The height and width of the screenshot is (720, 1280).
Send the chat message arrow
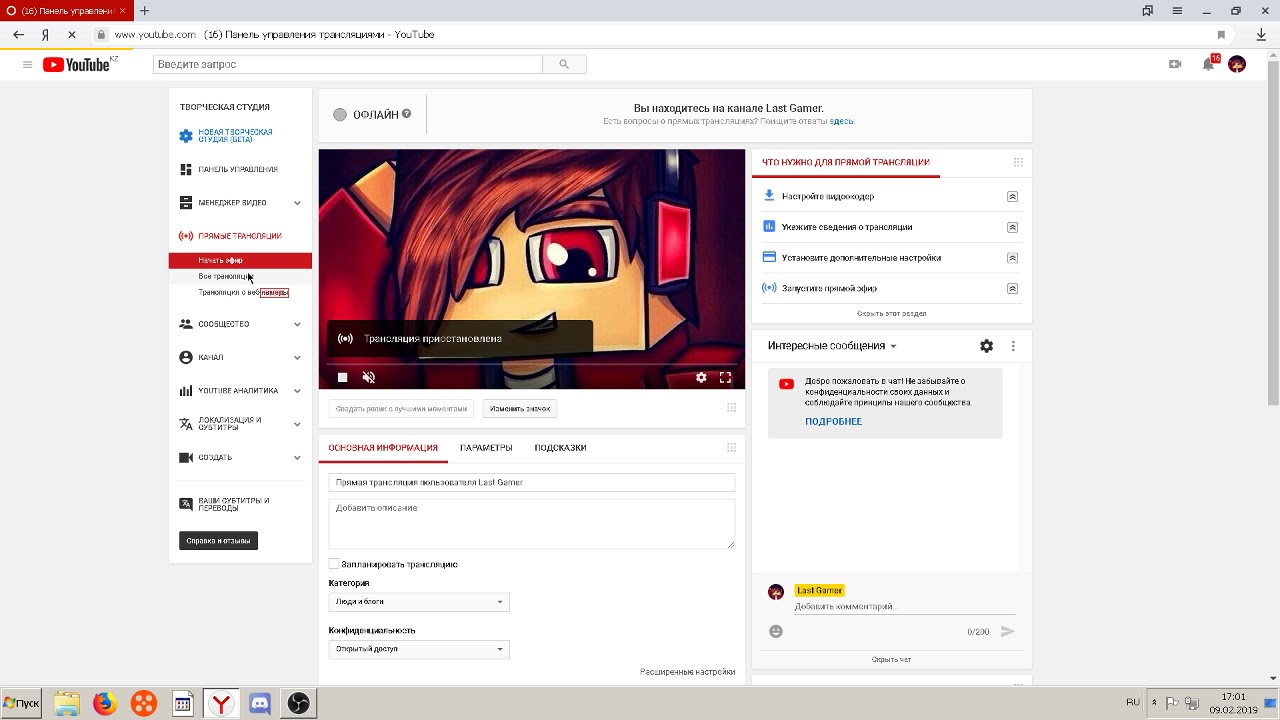(x=1007, y=631)
